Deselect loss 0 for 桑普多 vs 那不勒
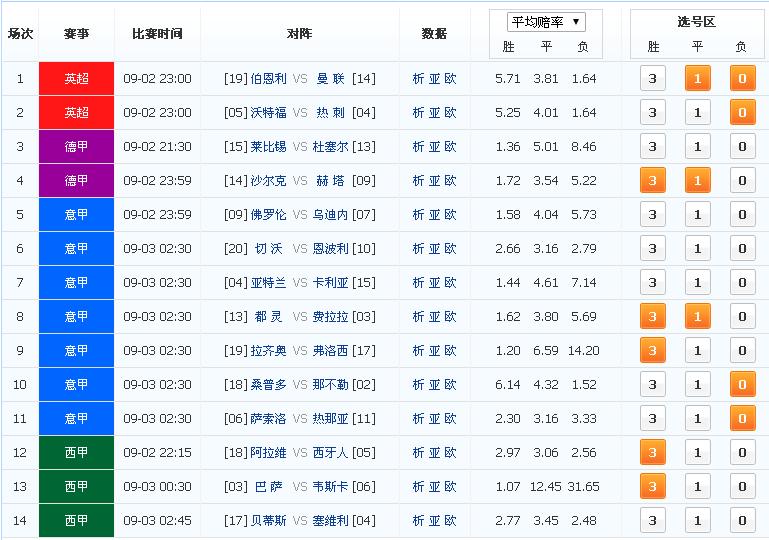 (743, 385)
